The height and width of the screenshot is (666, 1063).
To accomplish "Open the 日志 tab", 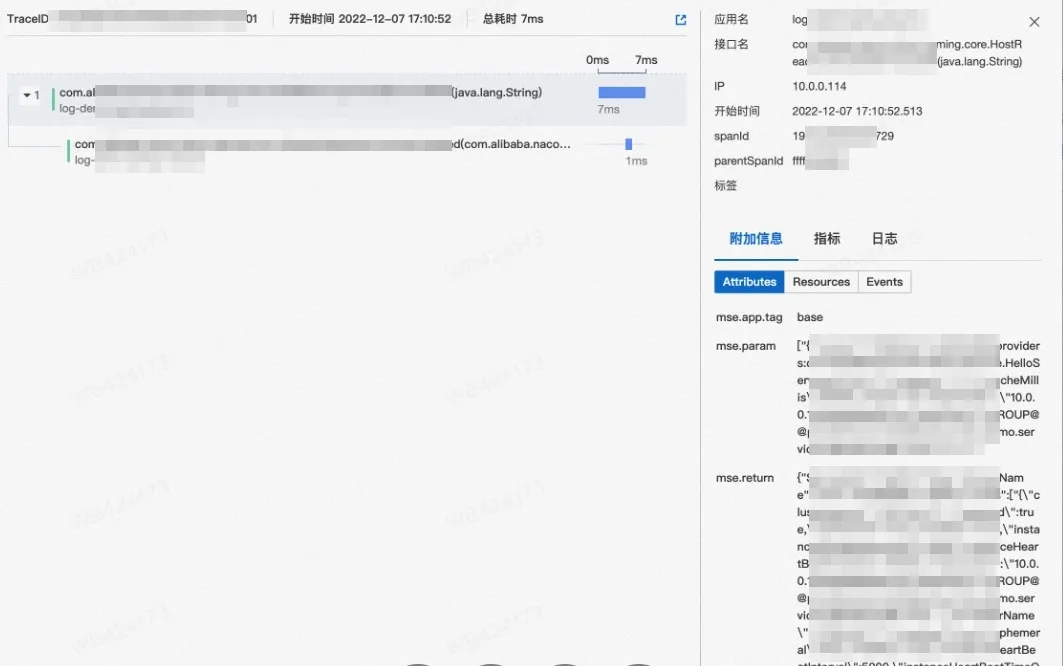I will point(885,239).
